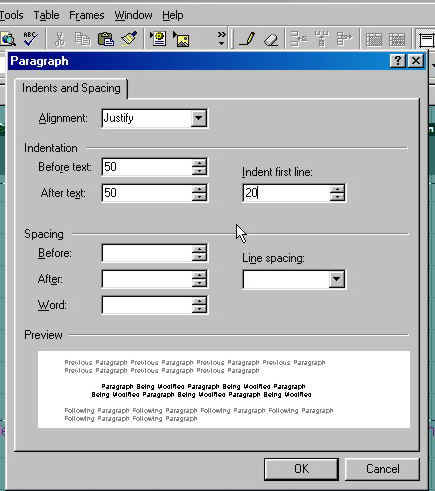Click the OK button
Viewport: 435px width, 491px height.
(301, 469)
